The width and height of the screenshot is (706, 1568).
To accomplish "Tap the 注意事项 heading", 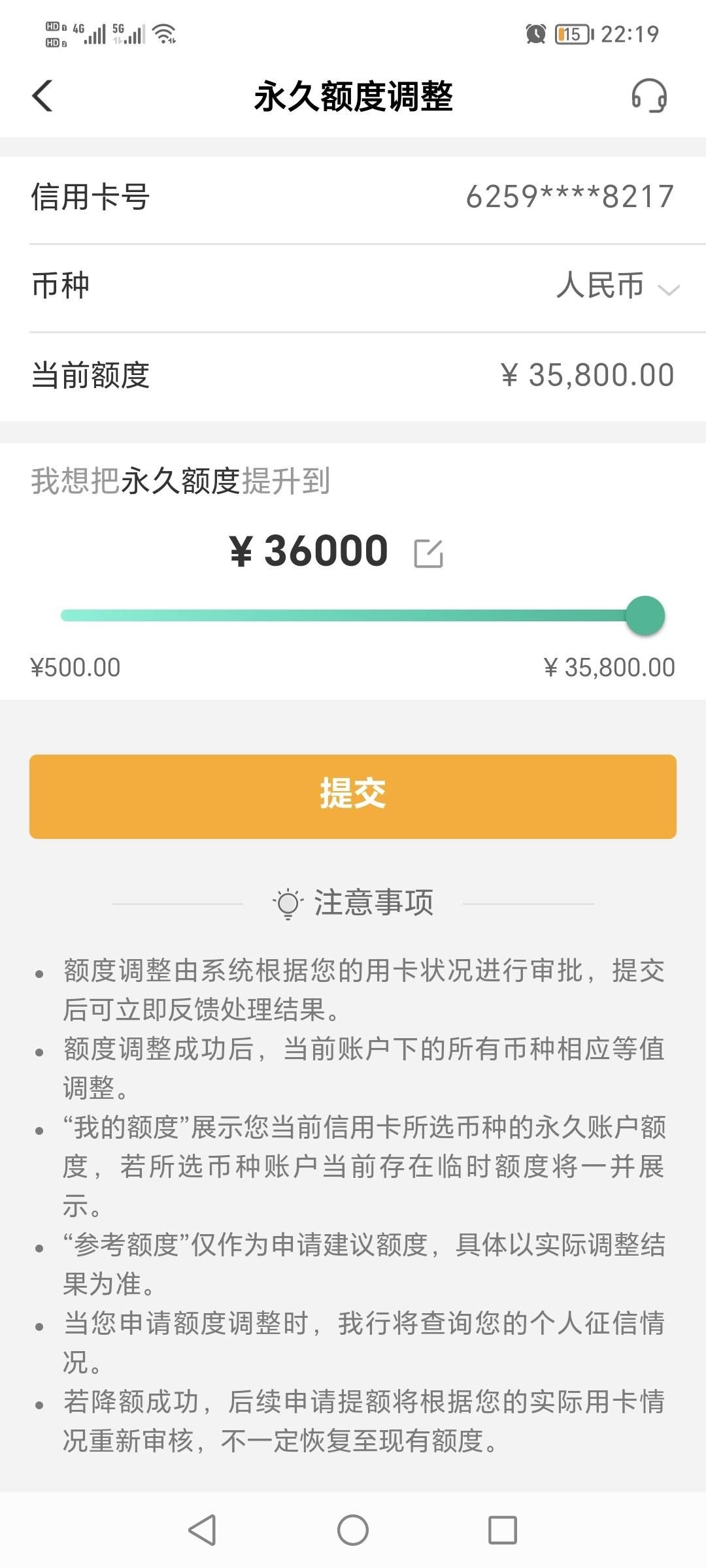I will pyautogui.click(x=374, y=903).
